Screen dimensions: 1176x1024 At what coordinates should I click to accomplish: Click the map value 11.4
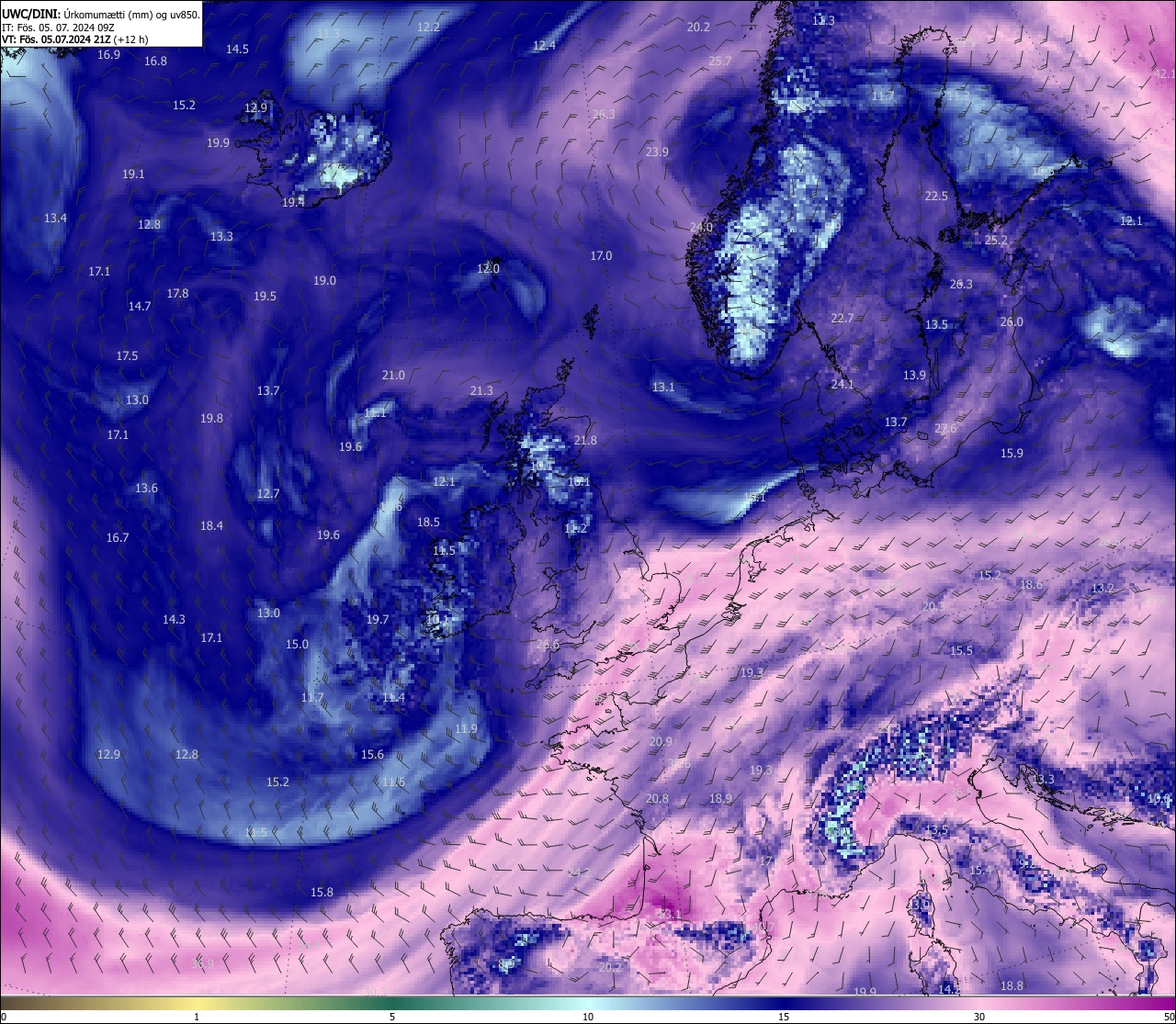pyautogui.click(x=393, y=698)
